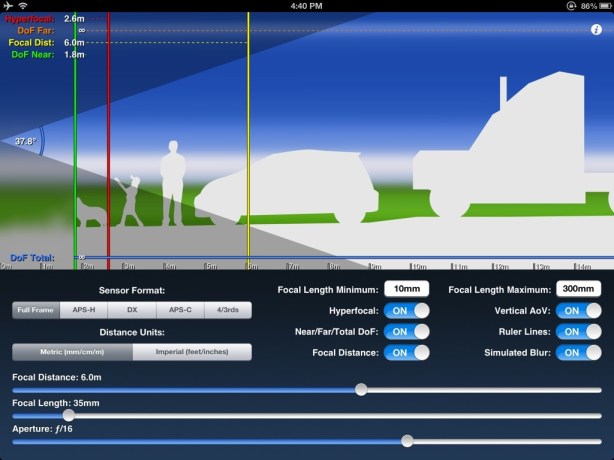Screen dimensions: 614x460
Task: Select the Full Frame sensor option
Action: [35, 310]
